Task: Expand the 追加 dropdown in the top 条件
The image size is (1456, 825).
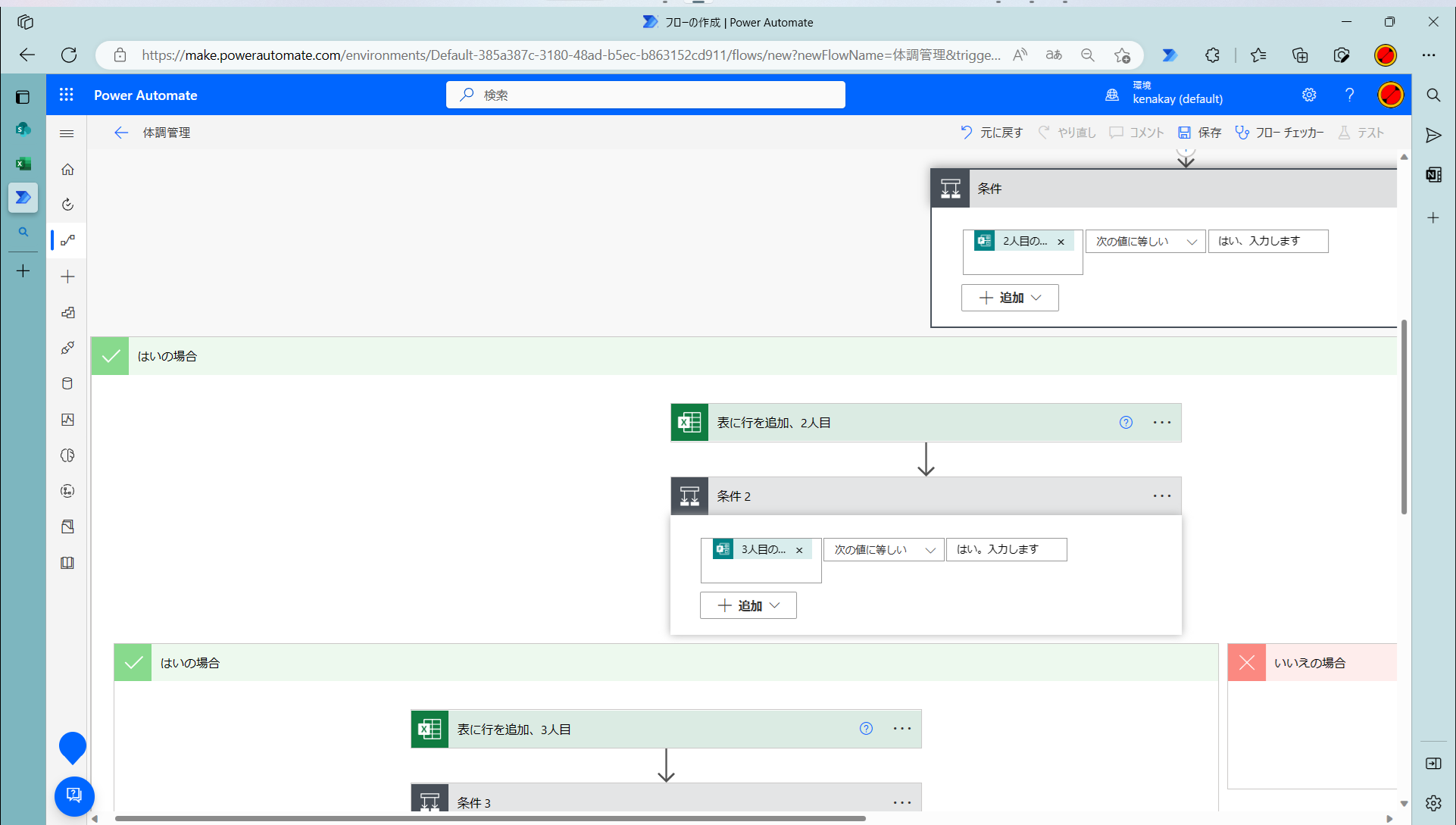Action: pos(1009,298)
